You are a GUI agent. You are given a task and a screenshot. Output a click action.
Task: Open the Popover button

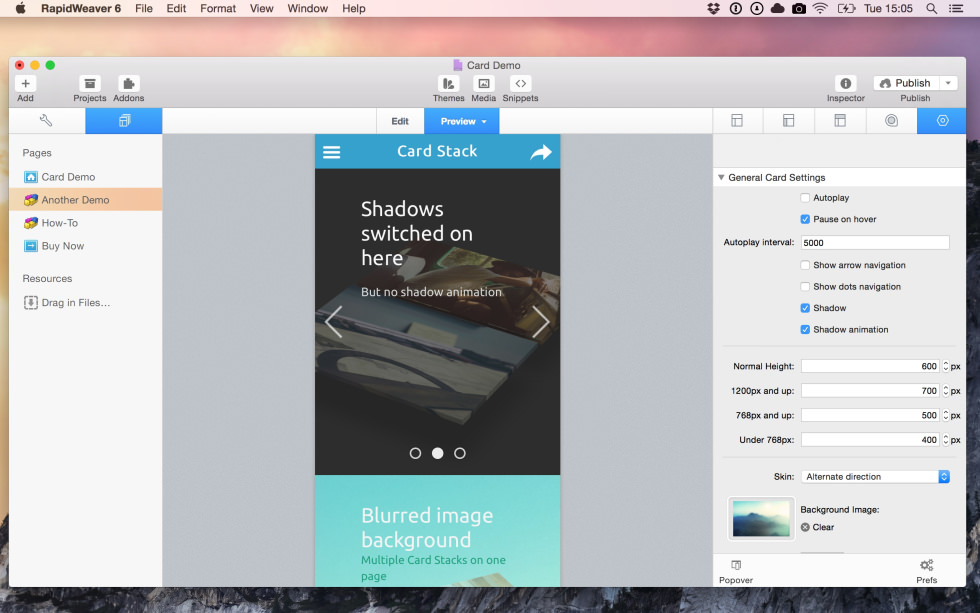736,571
